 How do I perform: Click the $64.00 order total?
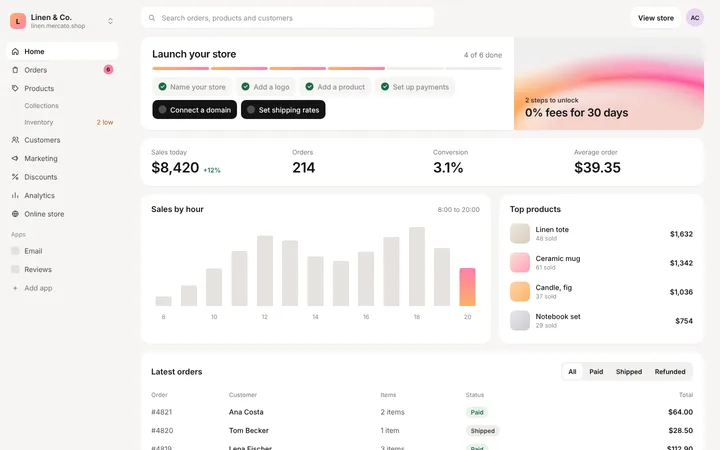tap(681, 412)
